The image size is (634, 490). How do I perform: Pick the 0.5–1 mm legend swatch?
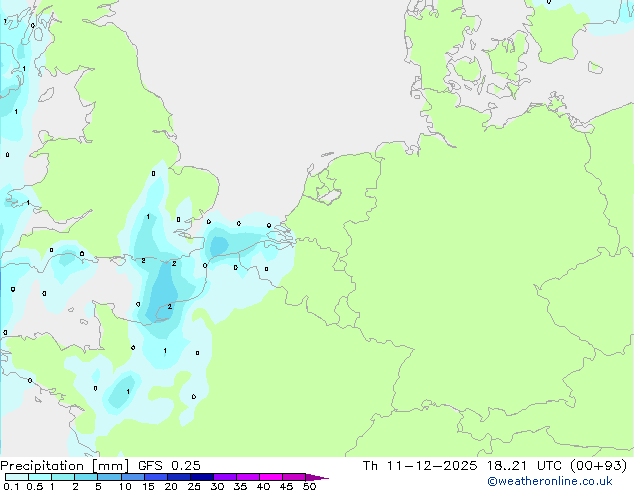point(40,477)
